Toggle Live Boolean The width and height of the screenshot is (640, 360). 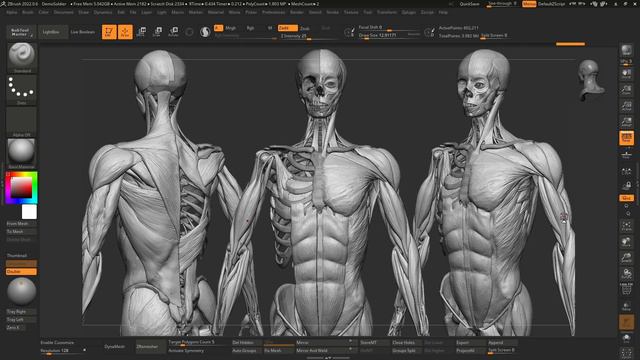82,32
